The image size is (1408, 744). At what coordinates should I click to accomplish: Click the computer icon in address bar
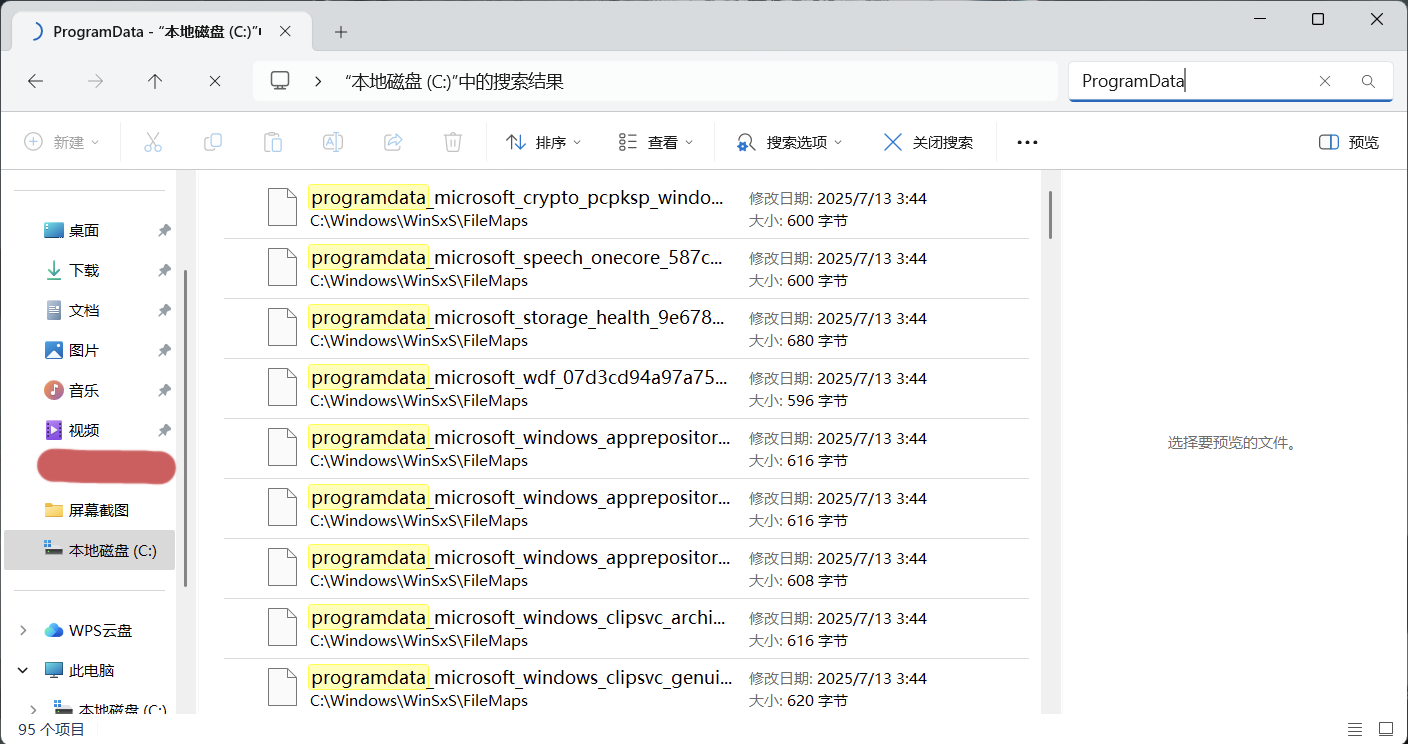280,81
